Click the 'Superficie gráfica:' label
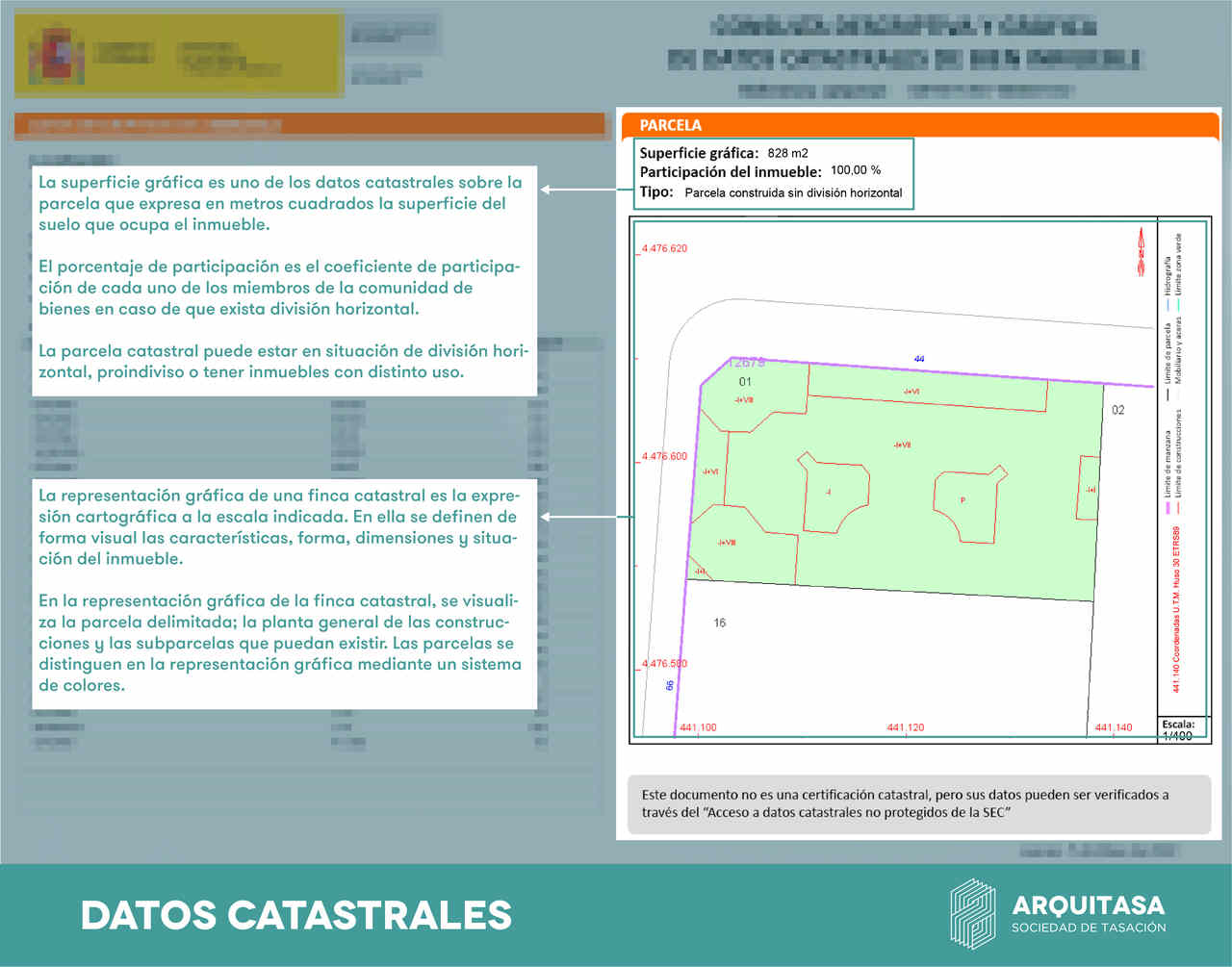The width and height of the screenshot is (1232, 967). (x=699, y=153)
